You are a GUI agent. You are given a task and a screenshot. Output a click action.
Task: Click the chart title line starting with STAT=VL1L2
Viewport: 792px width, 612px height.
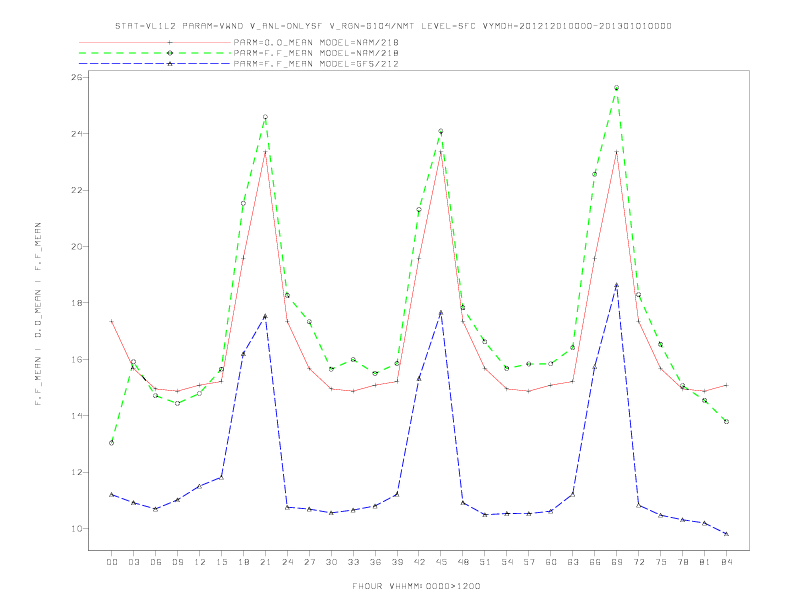pyautogui.click(x=393, y=26)
